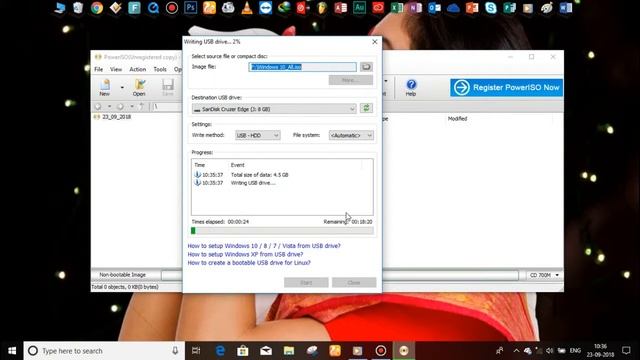Launch Excel from desktop icons
This screenshot has width=640, height=360.
coord(396,8)
